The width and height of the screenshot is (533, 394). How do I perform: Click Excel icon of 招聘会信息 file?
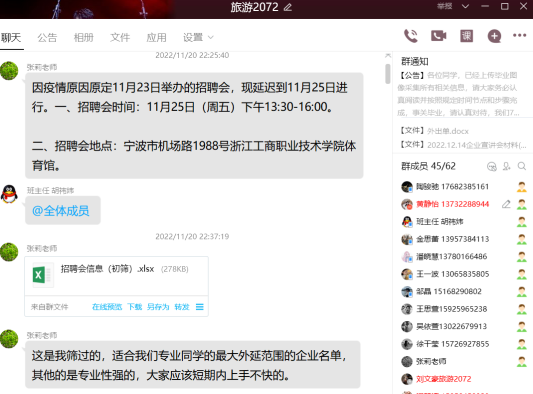click(x=42, y=275)
